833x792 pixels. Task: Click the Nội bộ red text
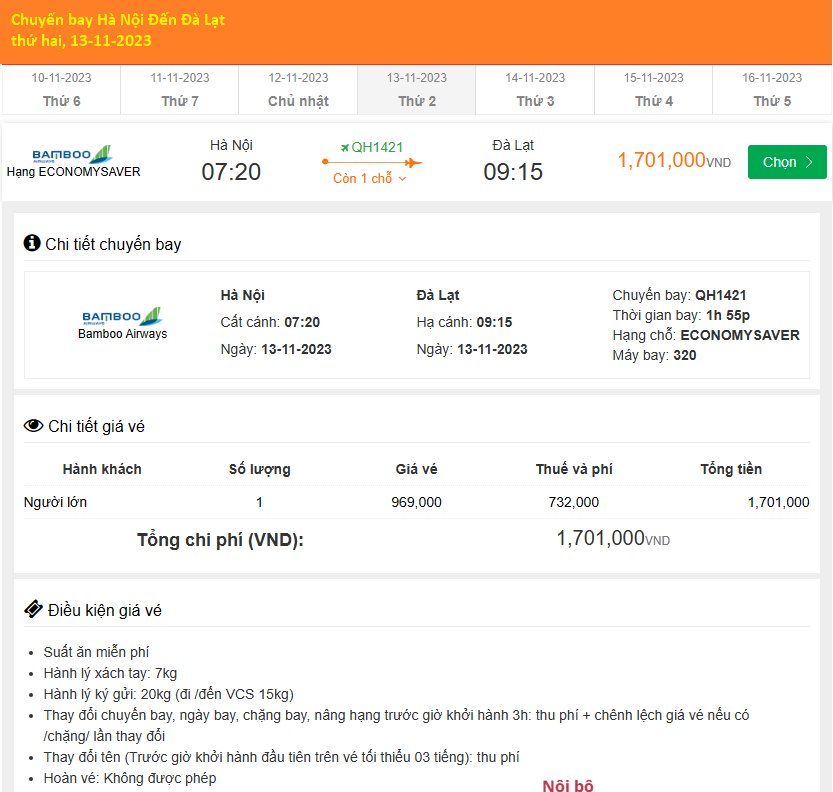pos(568,785)
